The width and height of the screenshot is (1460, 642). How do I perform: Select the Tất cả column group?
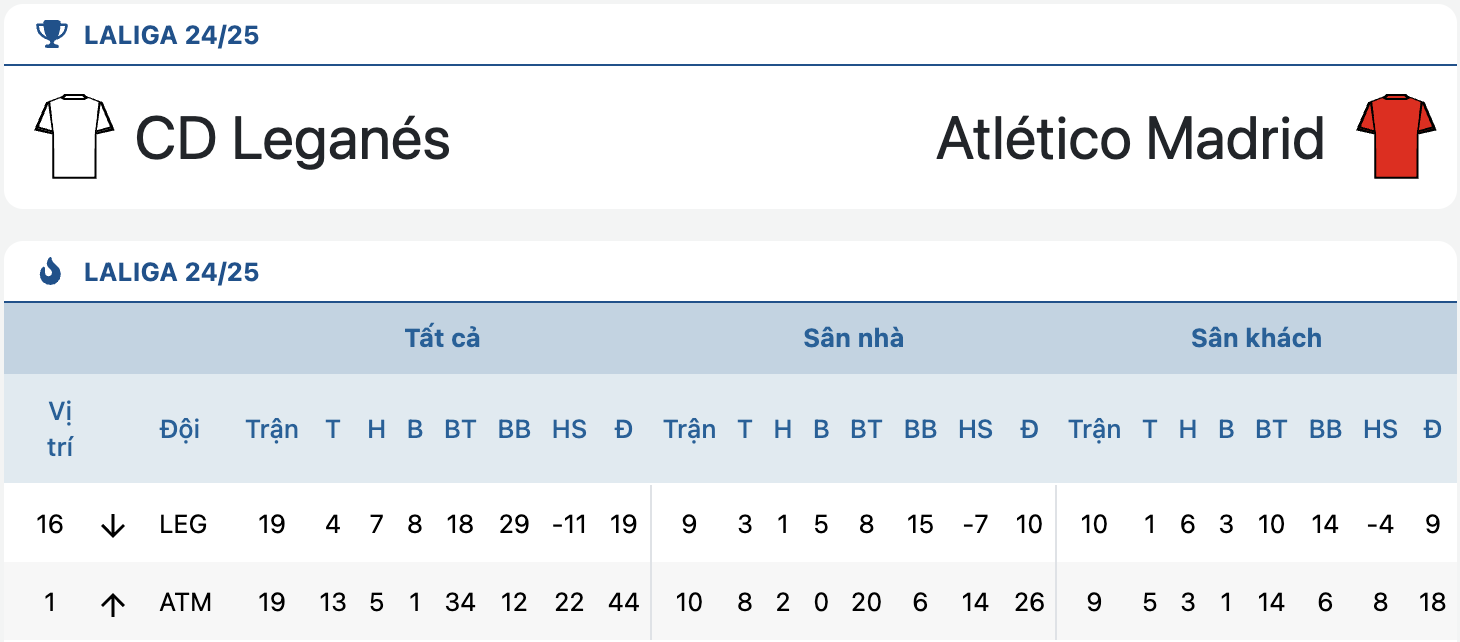[442, 338]
